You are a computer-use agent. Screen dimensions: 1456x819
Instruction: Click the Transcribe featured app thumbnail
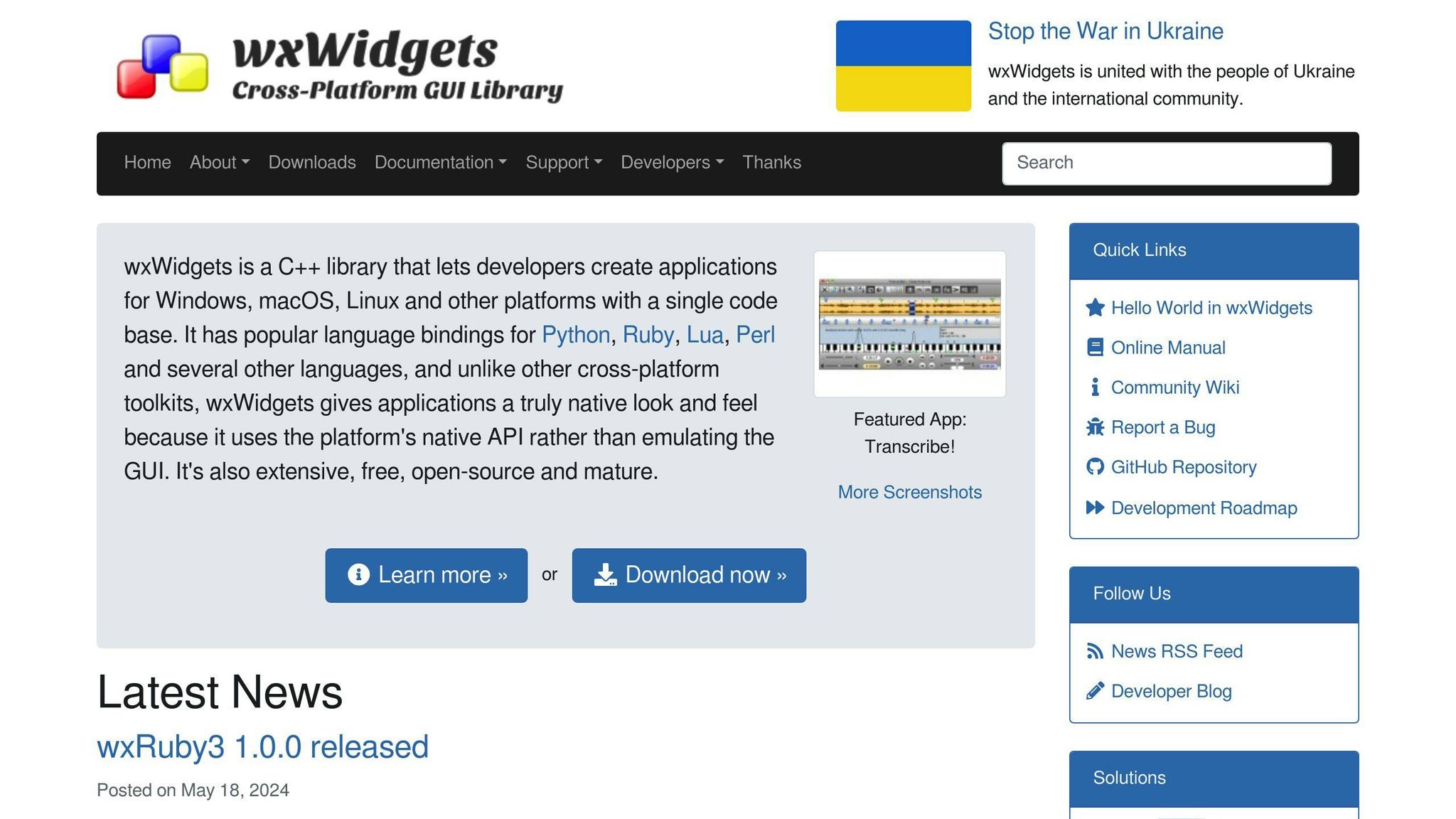coord(910,323)
